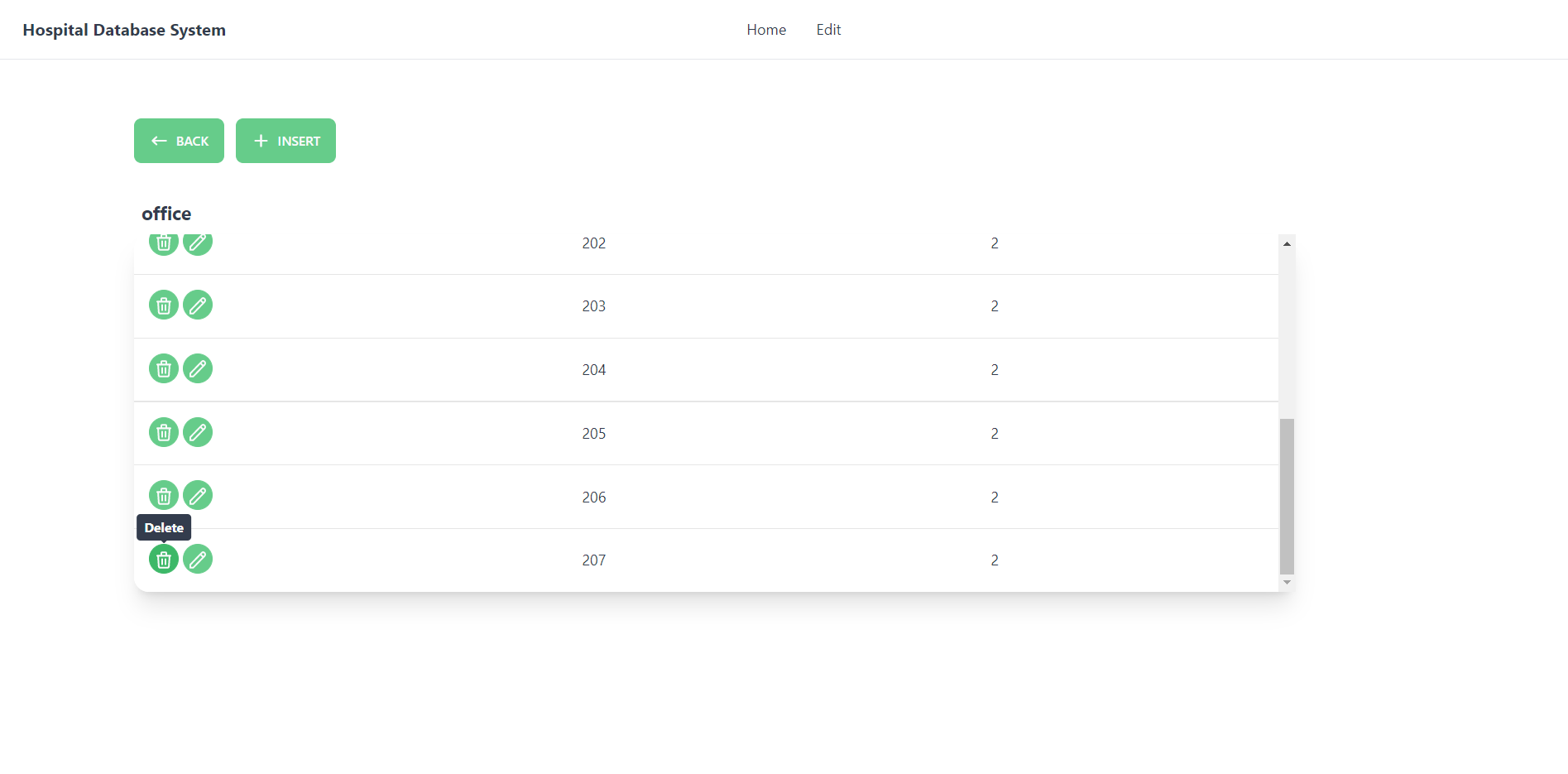Viewport: 1568px width, 774px height.
Task: Click the value 2 in row 203
Action: [x=995, y=306]
